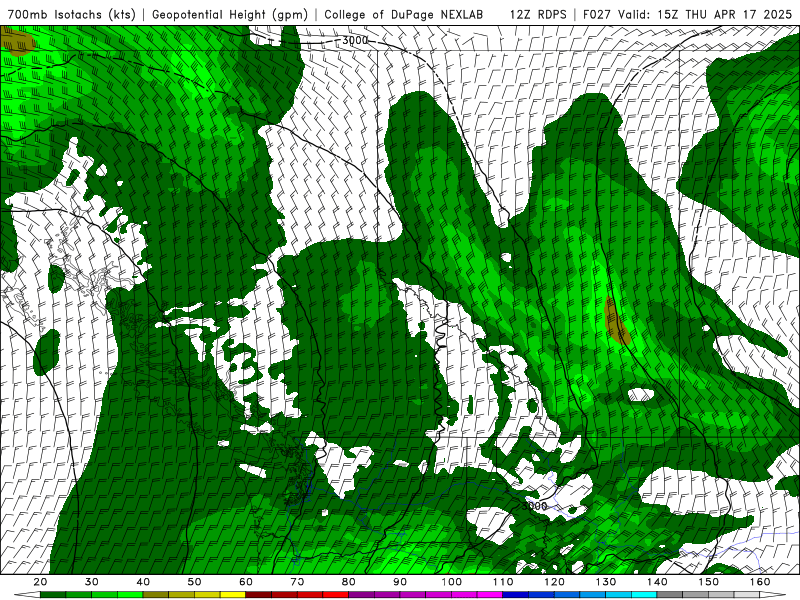The image size is (800, 600).
Task: Click the "3000" contour label near map bottom
Action: [534, 506]
